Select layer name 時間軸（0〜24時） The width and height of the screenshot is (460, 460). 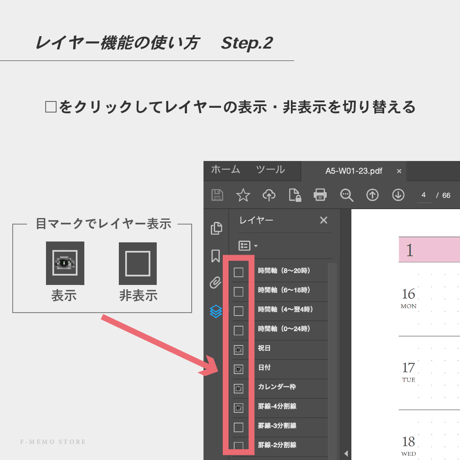[x=284, y=329]
